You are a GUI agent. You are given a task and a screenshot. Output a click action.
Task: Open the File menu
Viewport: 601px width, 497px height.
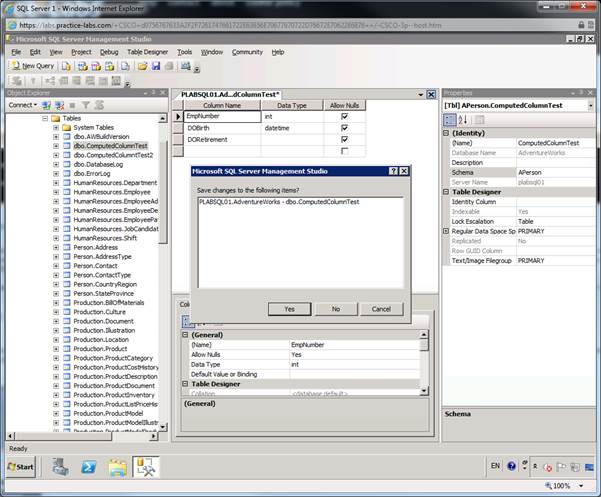[16, 52]
